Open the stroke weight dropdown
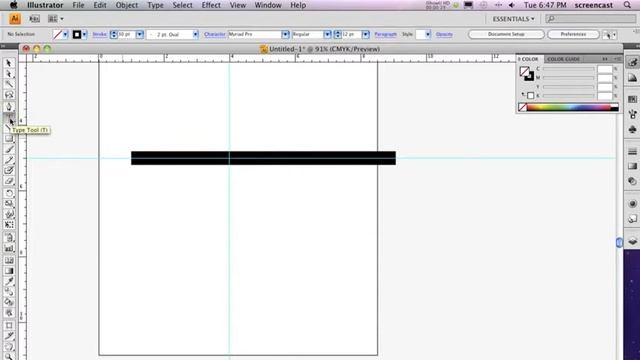 point(140,35)
